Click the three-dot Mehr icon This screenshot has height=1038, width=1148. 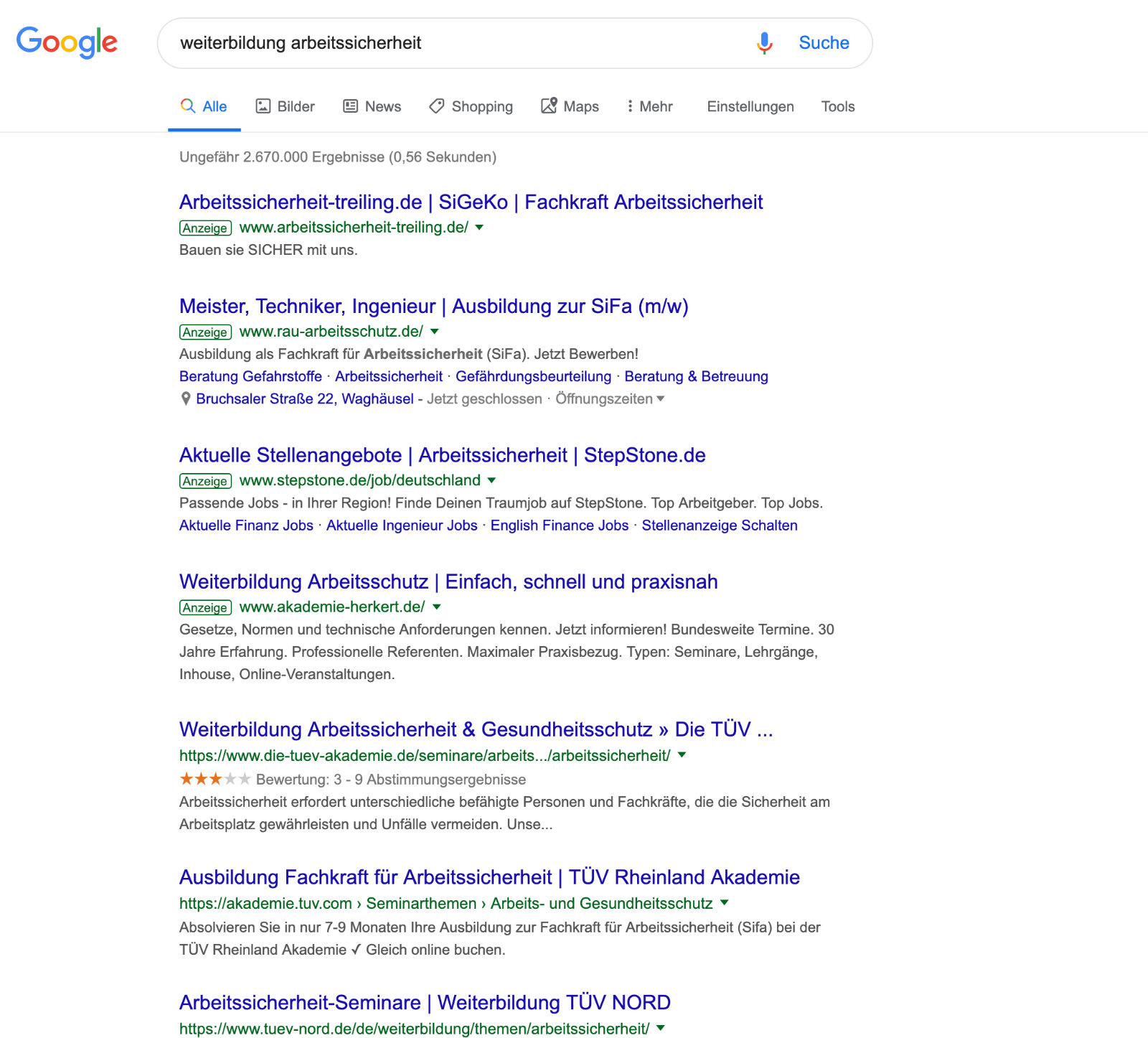point(630,106)
